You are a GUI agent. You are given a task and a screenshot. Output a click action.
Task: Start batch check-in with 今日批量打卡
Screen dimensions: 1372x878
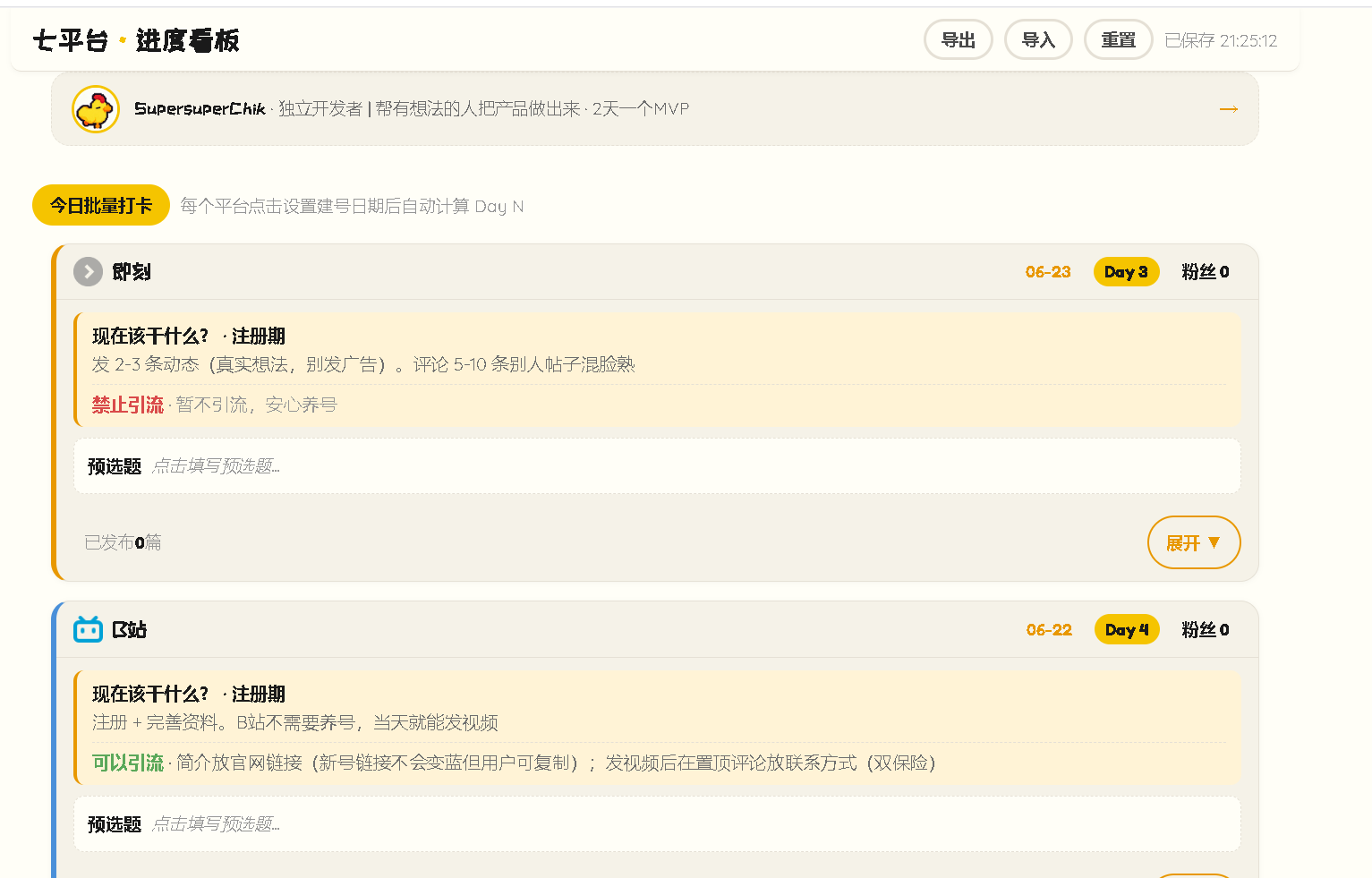(x=101, y=205)
